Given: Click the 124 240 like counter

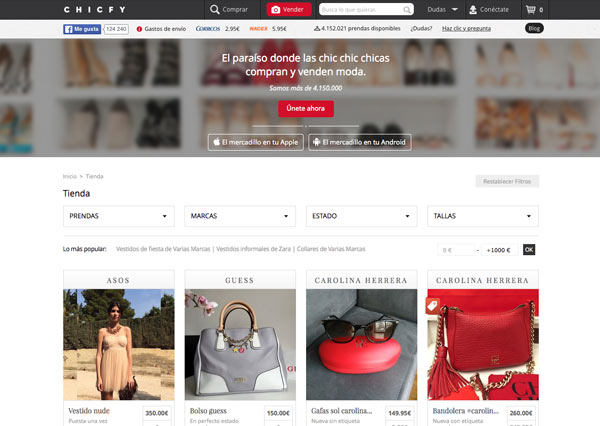Looking at the screenshot, I should (x=116, y=29).
